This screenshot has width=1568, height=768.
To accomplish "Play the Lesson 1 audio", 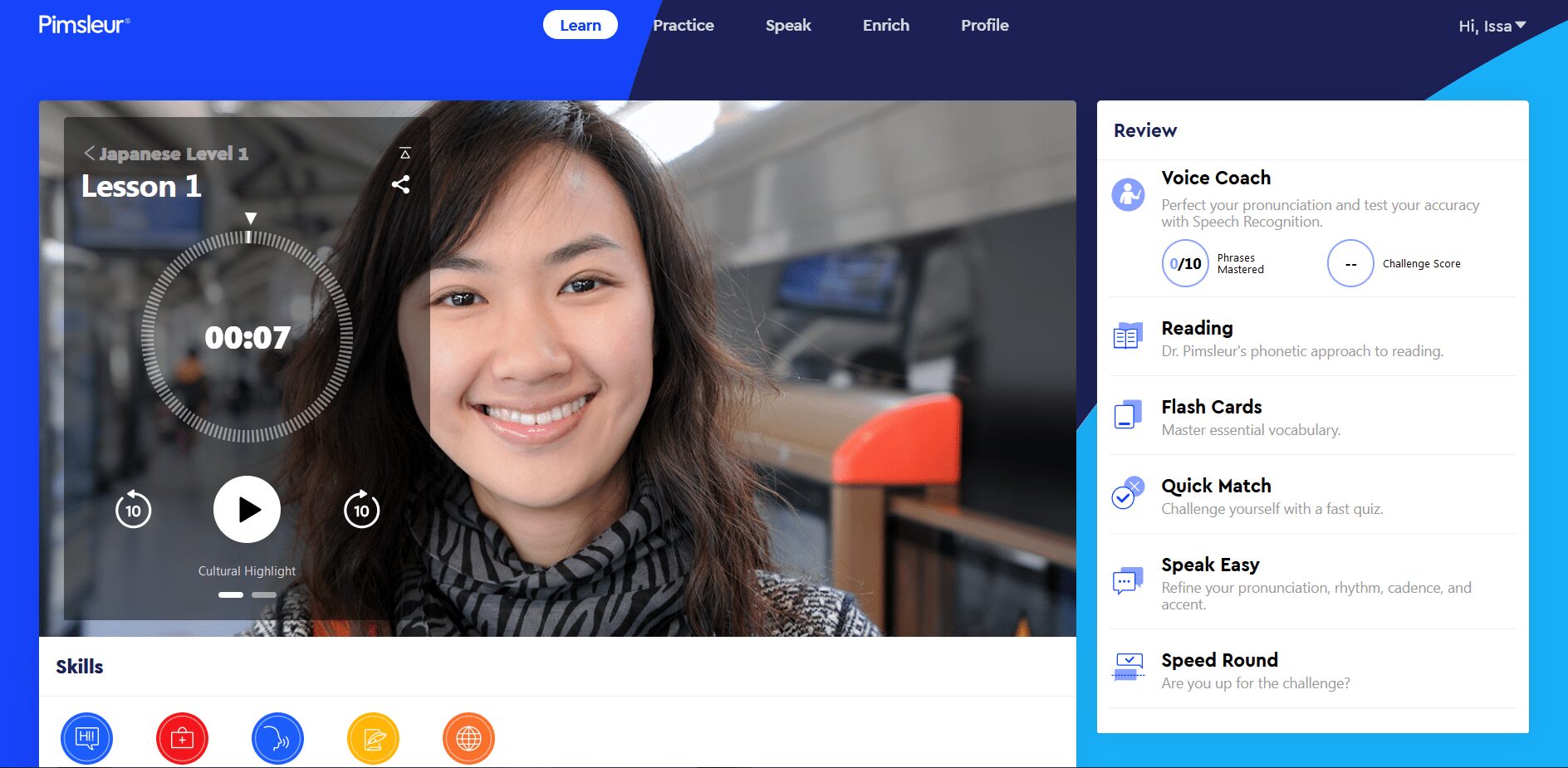I will point(247,509).
